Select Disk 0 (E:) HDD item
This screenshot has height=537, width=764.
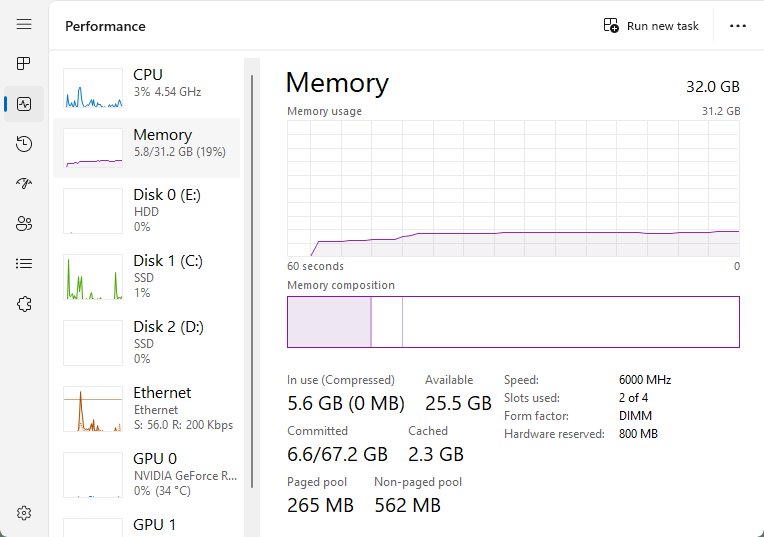[x=146, y=211]
